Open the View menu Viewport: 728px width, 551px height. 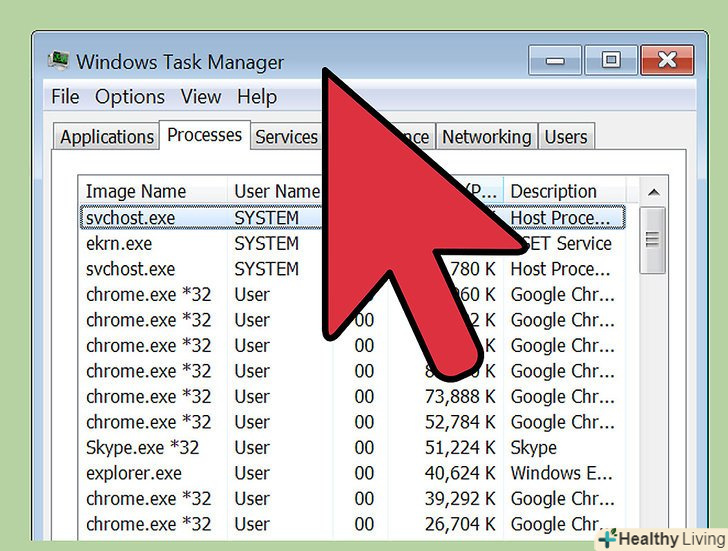pyautogui.click(x=201, y=97)
